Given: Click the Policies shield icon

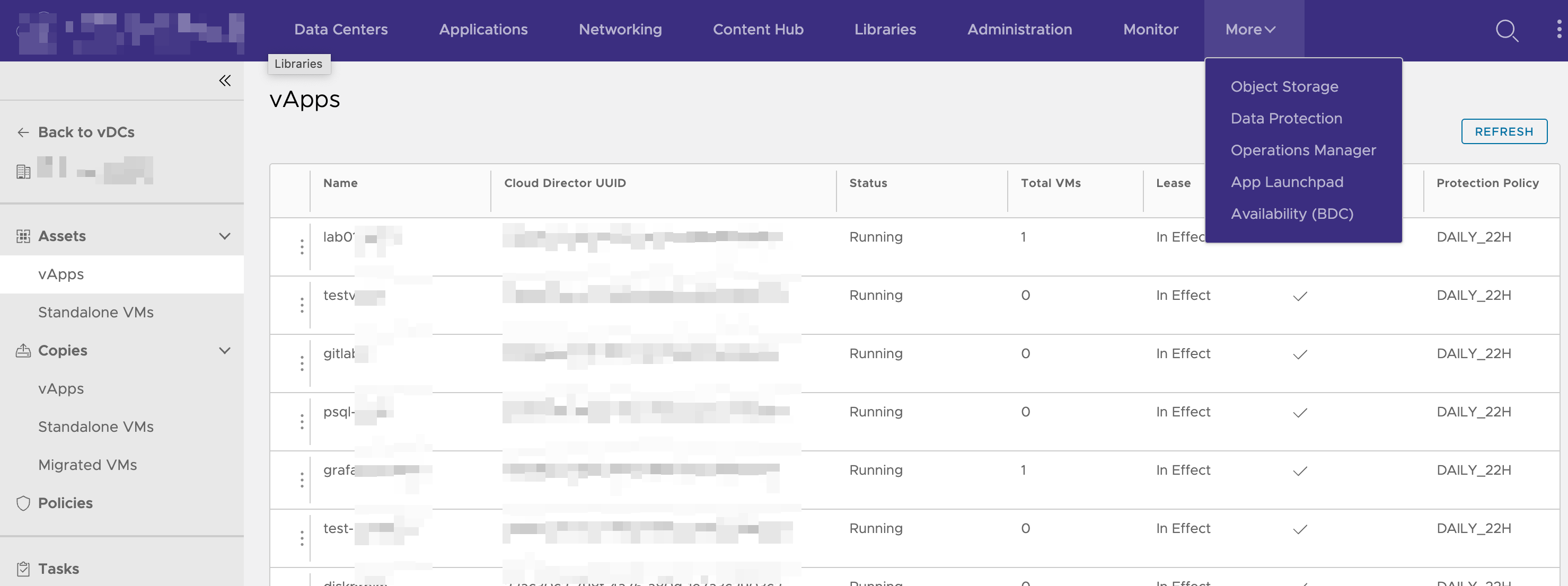Looking at the screenshot, I should 23,503.
